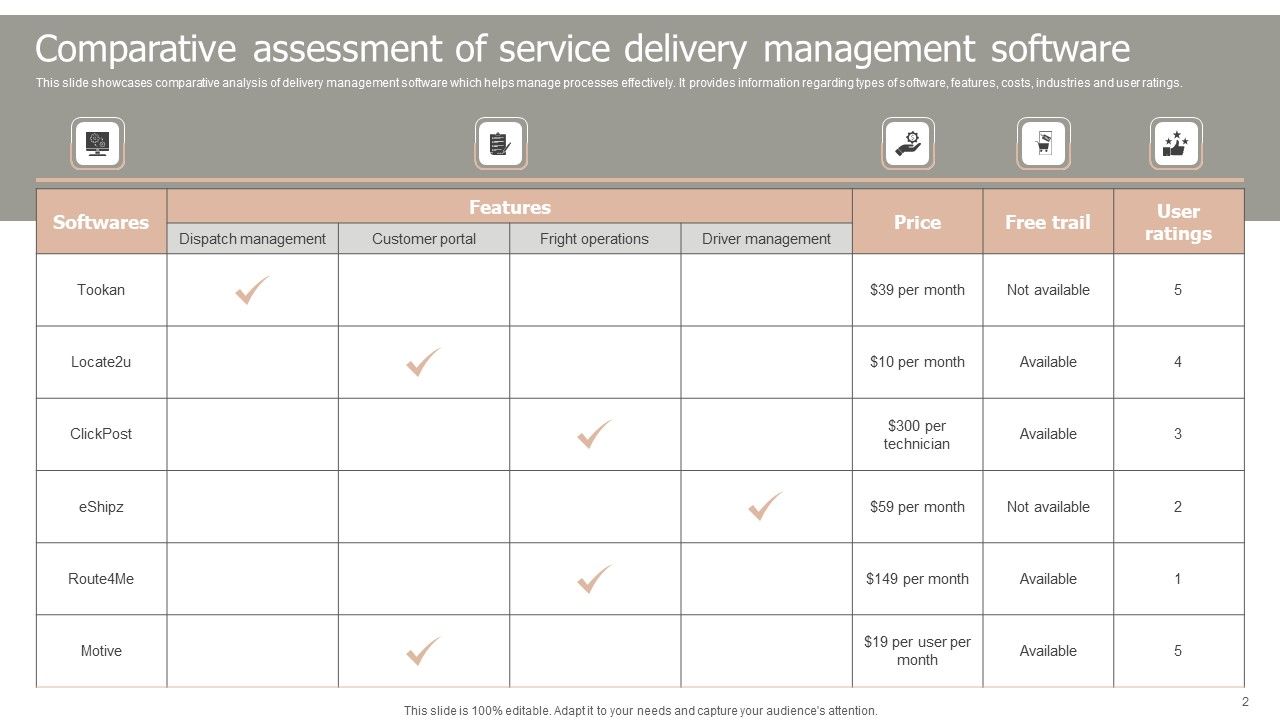Click eShipz's Not available free trial cell

click(1048, 507)
